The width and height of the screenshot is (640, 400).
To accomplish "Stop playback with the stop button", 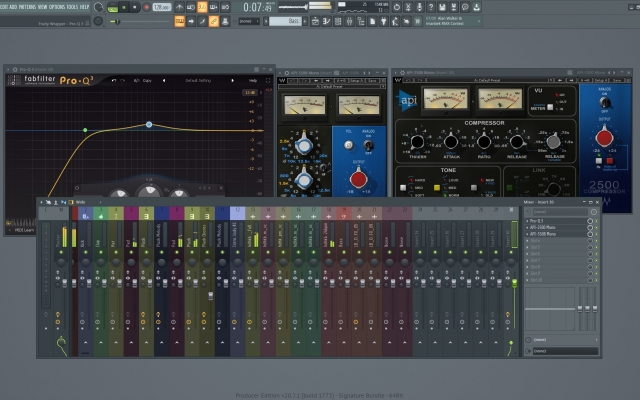I will [x=135, y=7].
